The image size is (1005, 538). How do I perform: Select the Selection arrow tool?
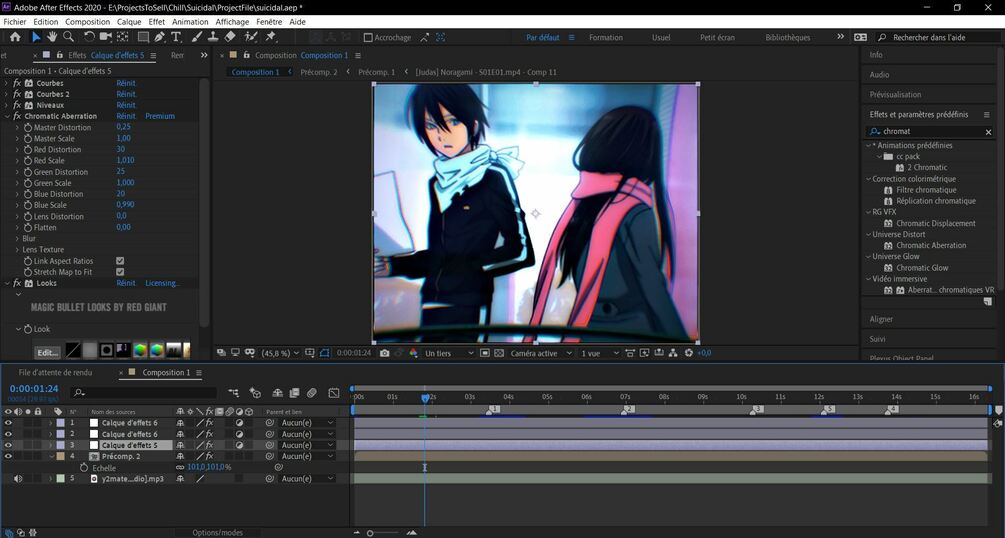36,37
